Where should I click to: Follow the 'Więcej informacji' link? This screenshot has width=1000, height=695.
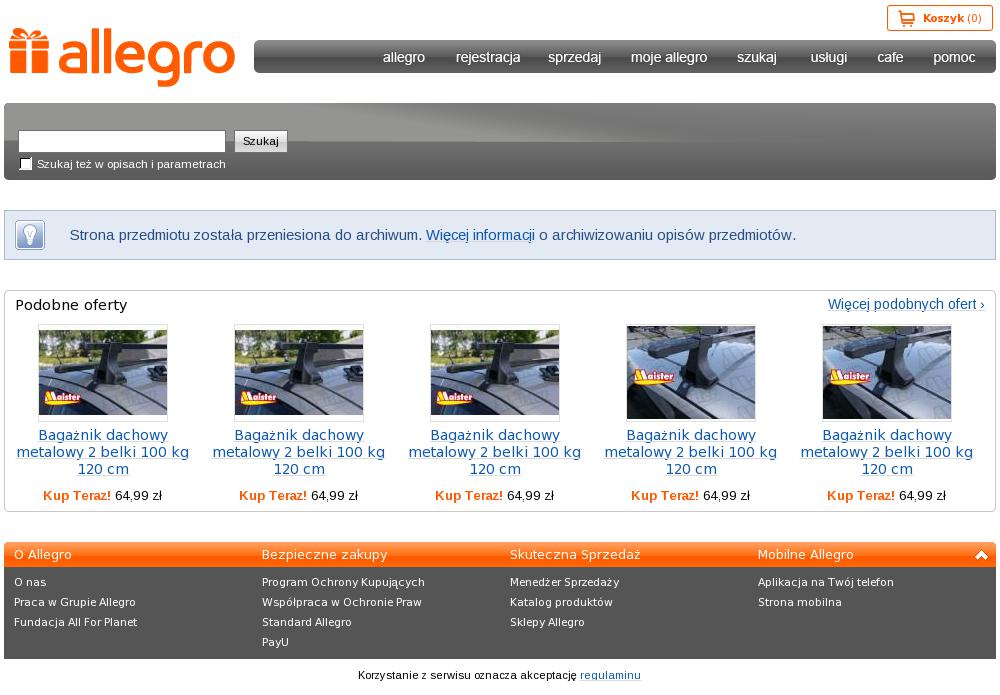480,235
